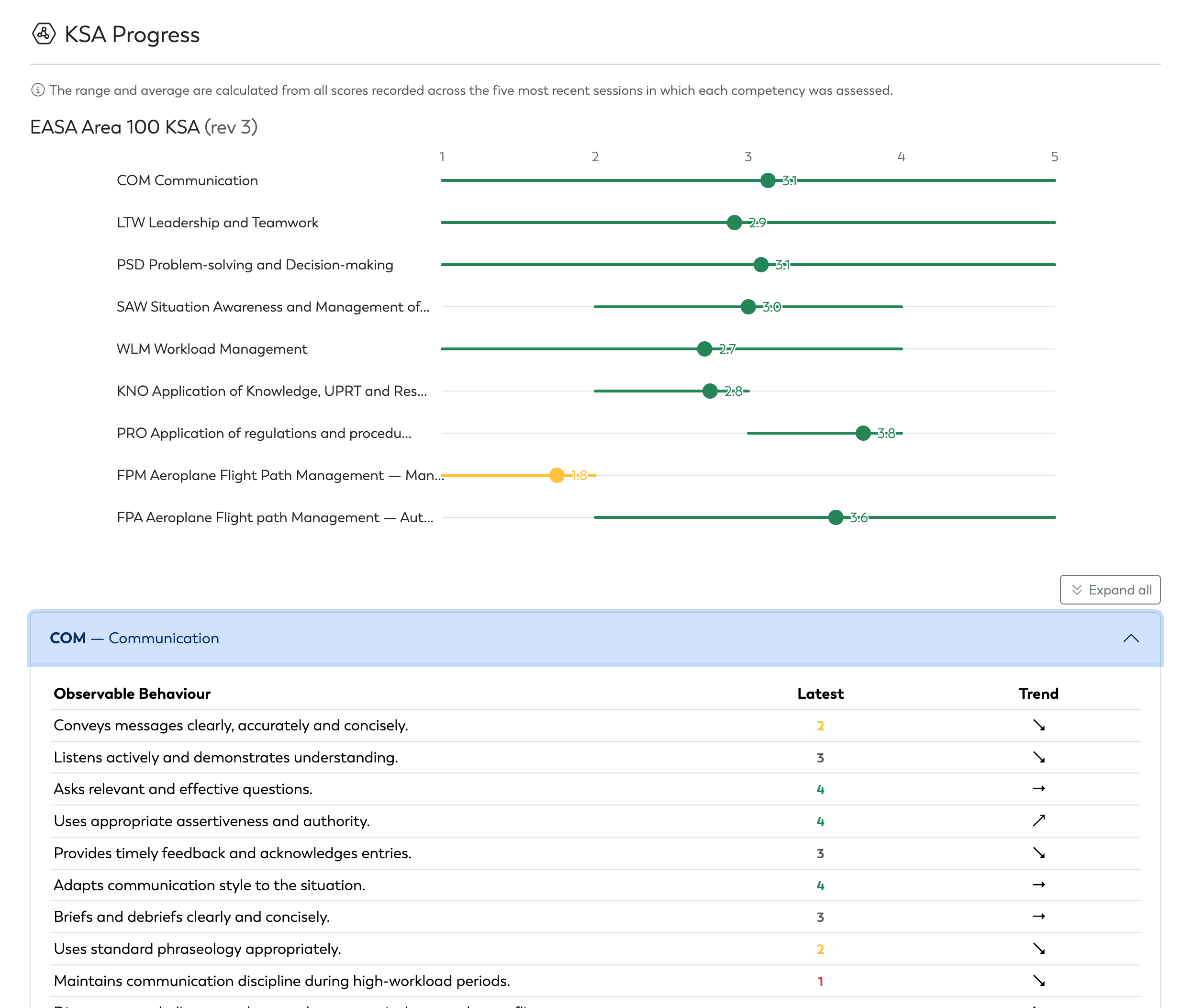Click the 'COM Communication' chart label
1181x1008 pixels.
point(187,181)
